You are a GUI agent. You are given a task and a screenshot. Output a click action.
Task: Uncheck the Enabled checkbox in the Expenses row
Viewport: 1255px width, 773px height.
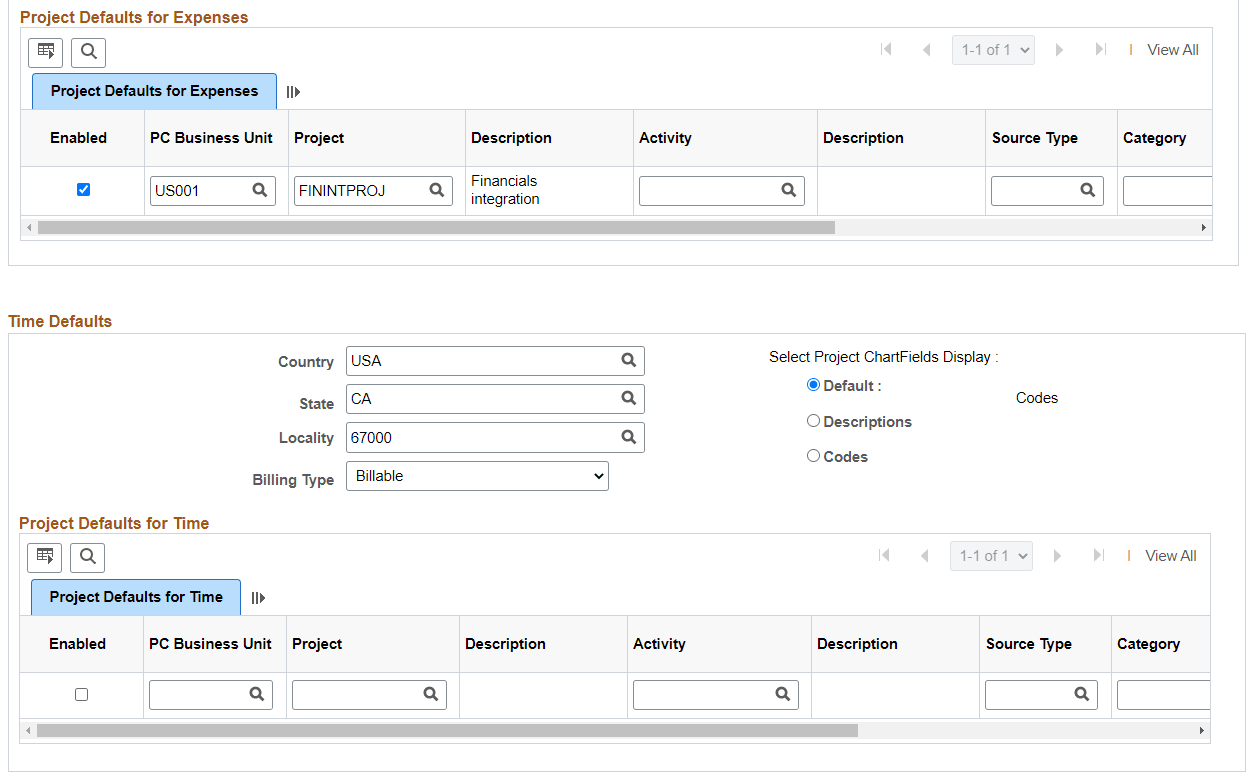pyautogui.click(x=83, y=189)
